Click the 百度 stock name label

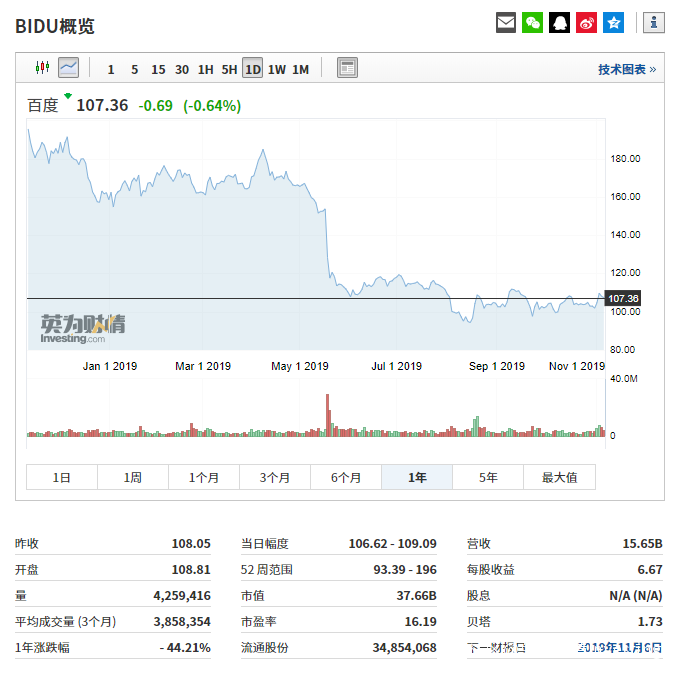tap(42, 105)
